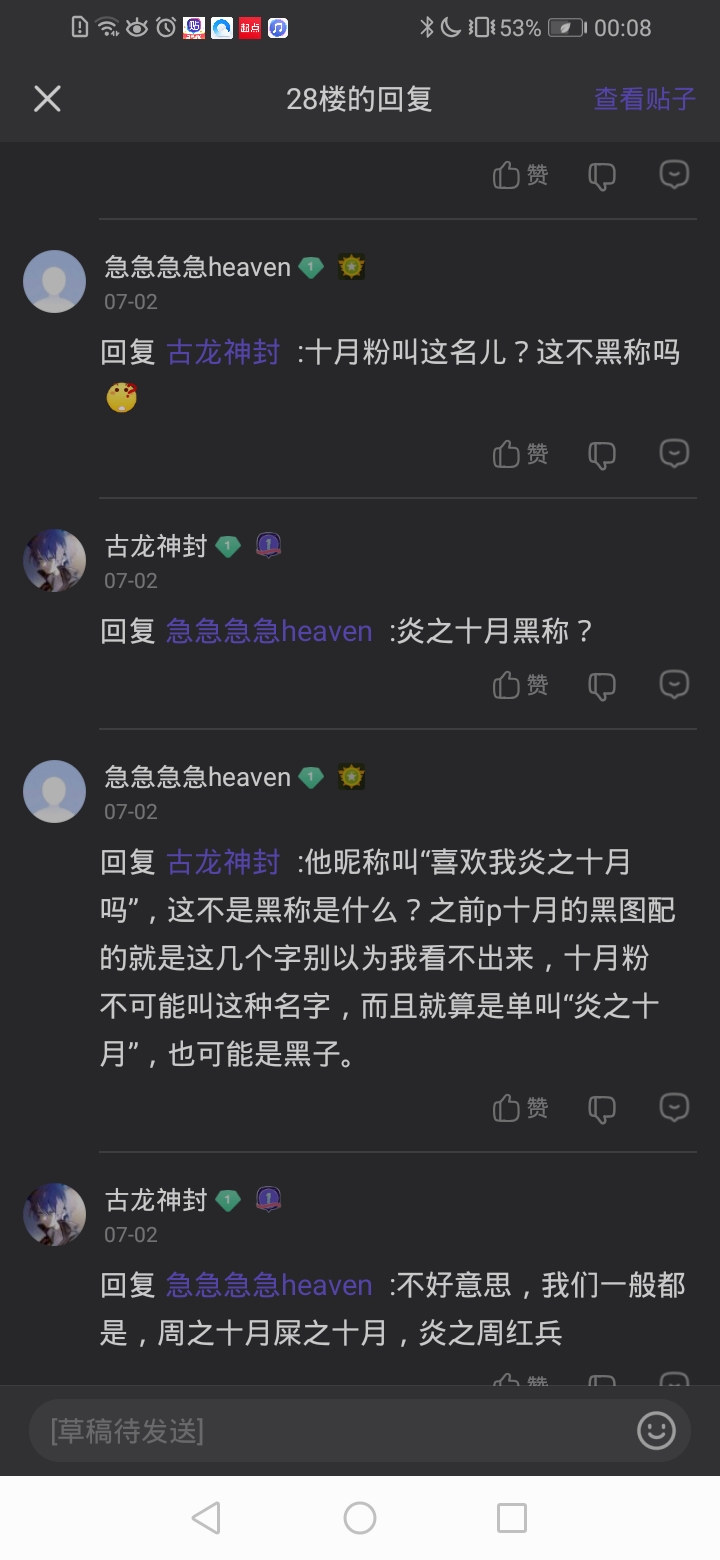Open 查看贴子 link

click(644, 99)
